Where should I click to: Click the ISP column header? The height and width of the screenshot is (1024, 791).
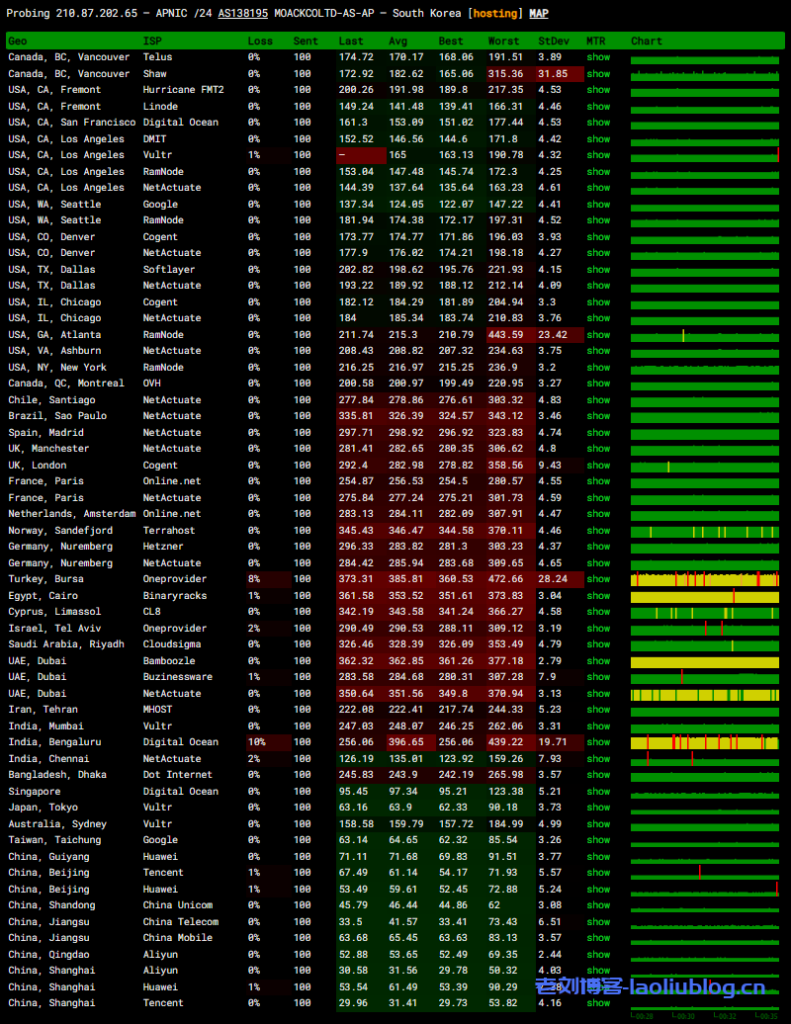click(152, 41)
